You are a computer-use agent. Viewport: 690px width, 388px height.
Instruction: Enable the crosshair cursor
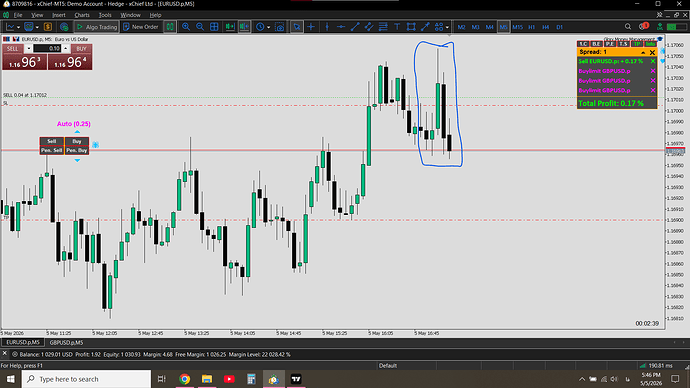point(311,27)
